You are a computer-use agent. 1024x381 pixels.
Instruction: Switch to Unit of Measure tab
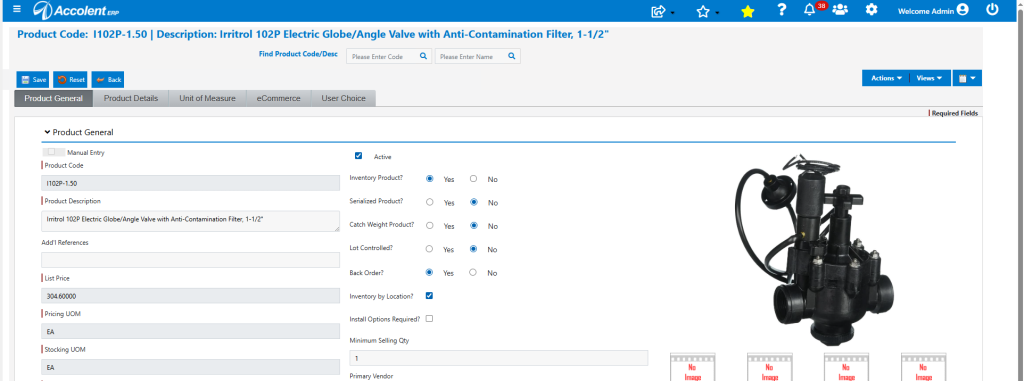207,99
